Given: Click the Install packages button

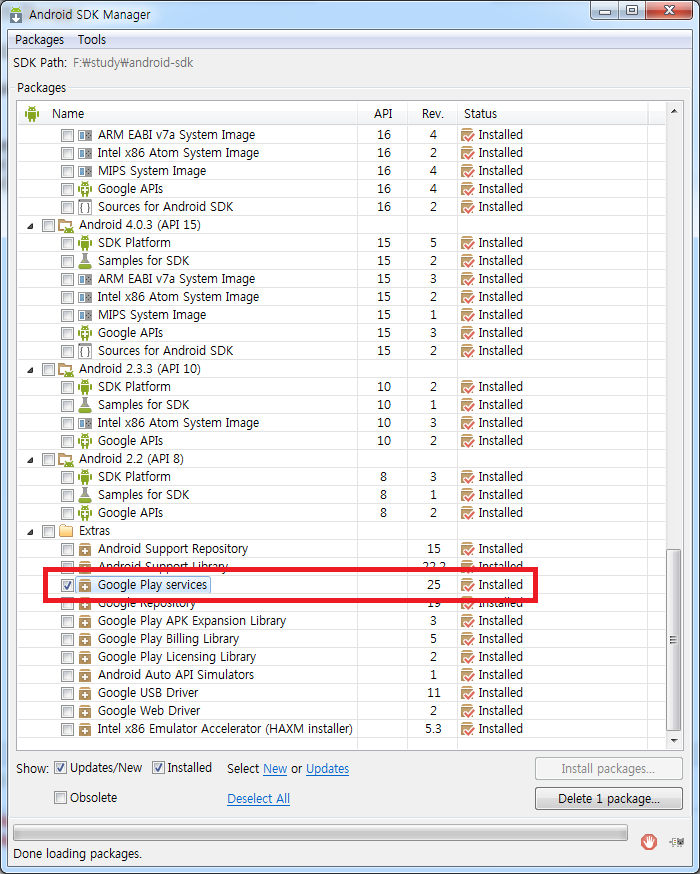Looking at the screenshot, I should point(609,769).
